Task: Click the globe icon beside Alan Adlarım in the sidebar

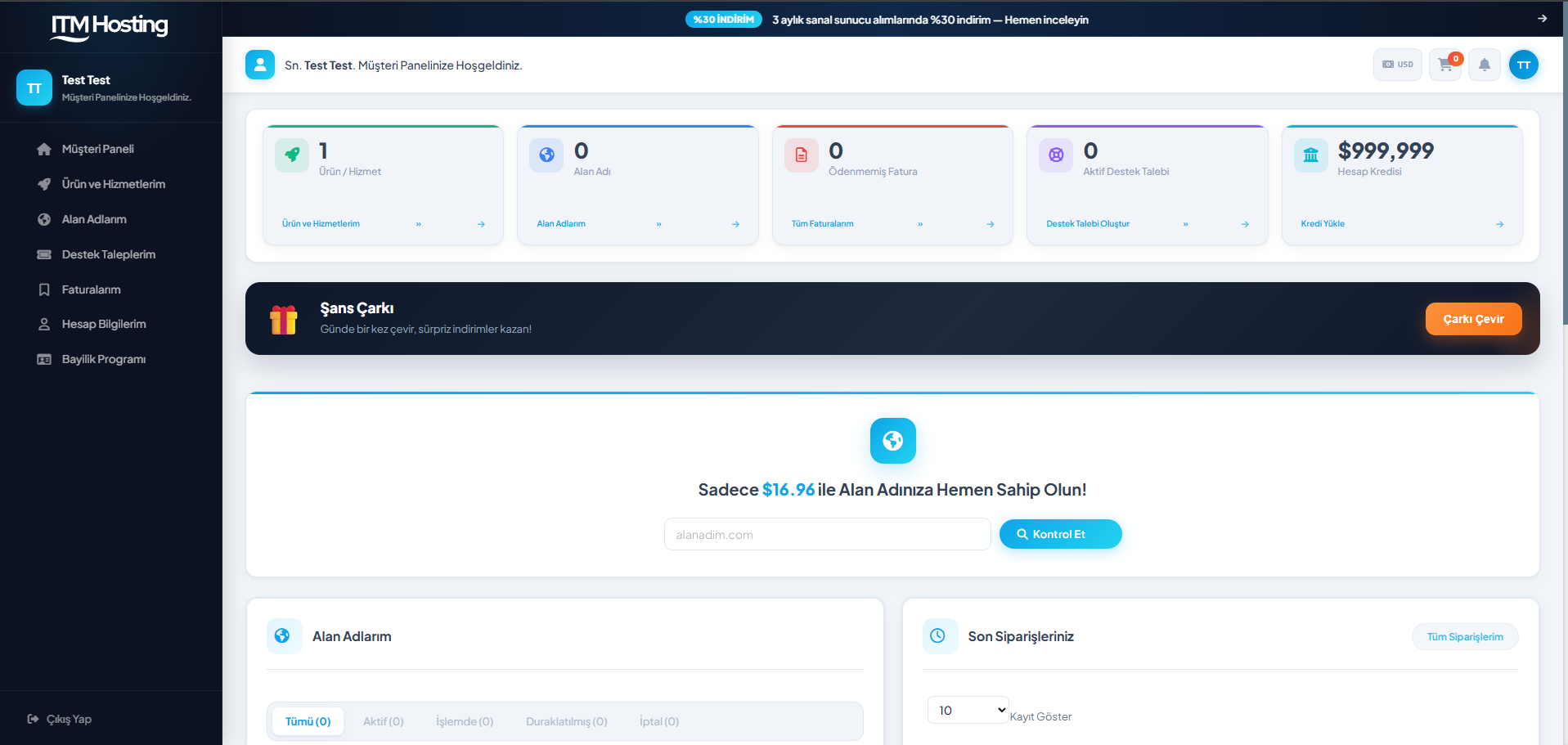Action: pos(44,219)
